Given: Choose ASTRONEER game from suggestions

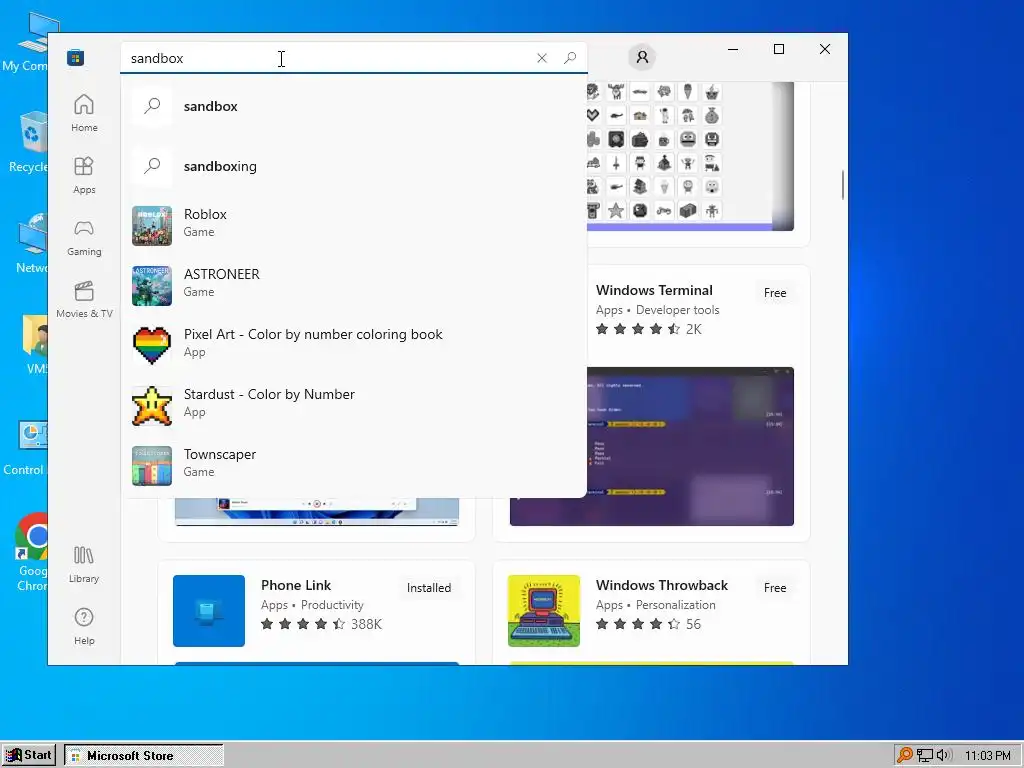Looking at the screenshot, I should [x=353, y=285].
